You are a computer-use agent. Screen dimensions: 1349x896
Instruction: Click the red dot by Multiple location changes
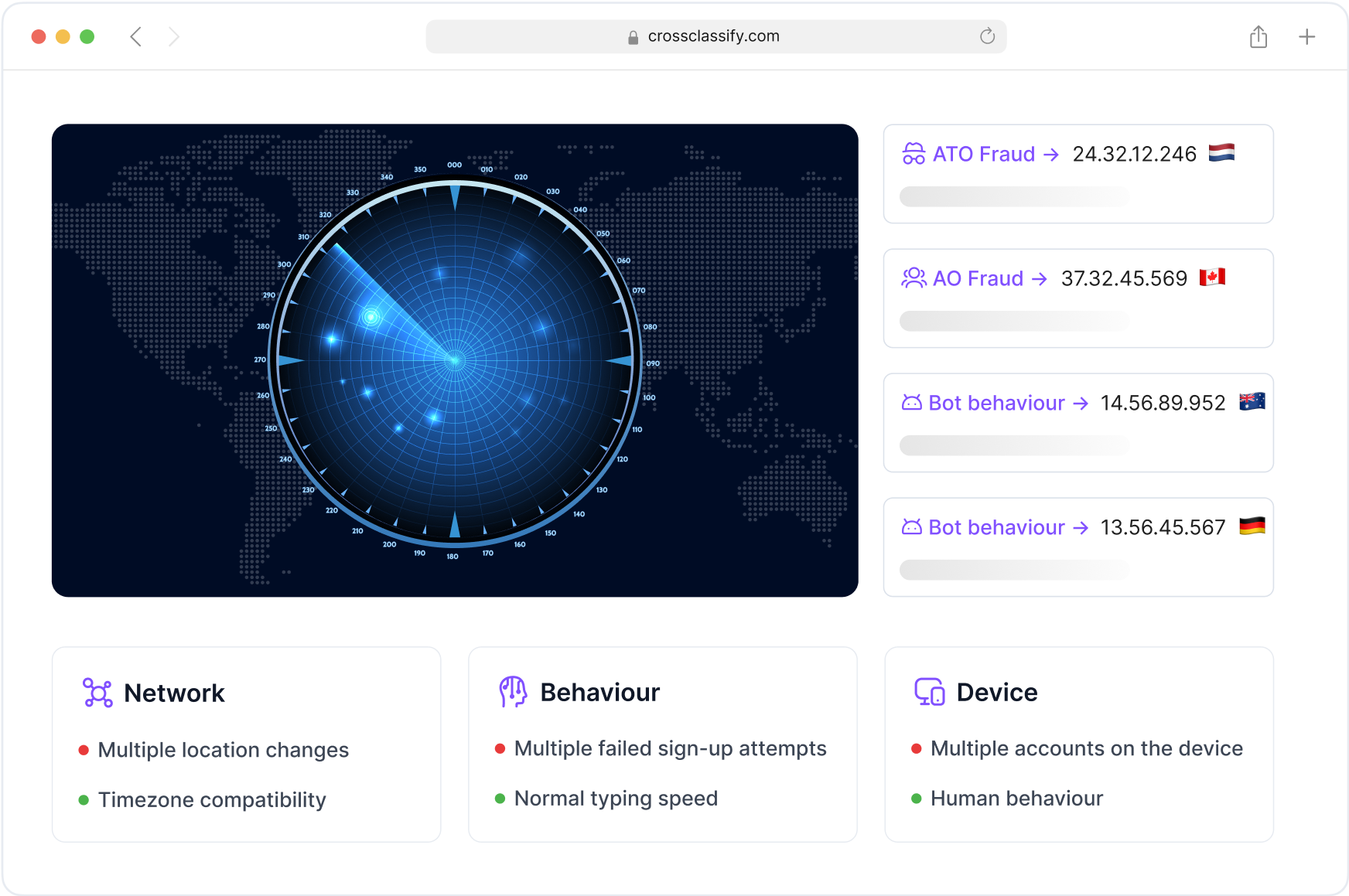point(84,750)
